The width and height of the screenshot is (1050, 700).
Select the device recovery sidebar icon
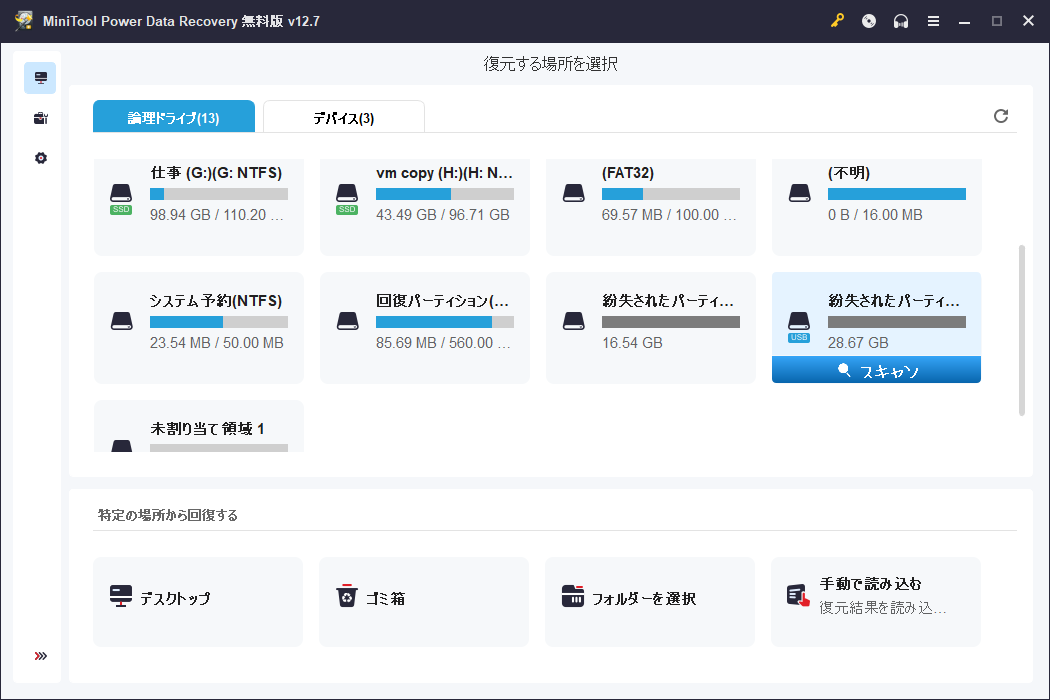click(40, 77)
